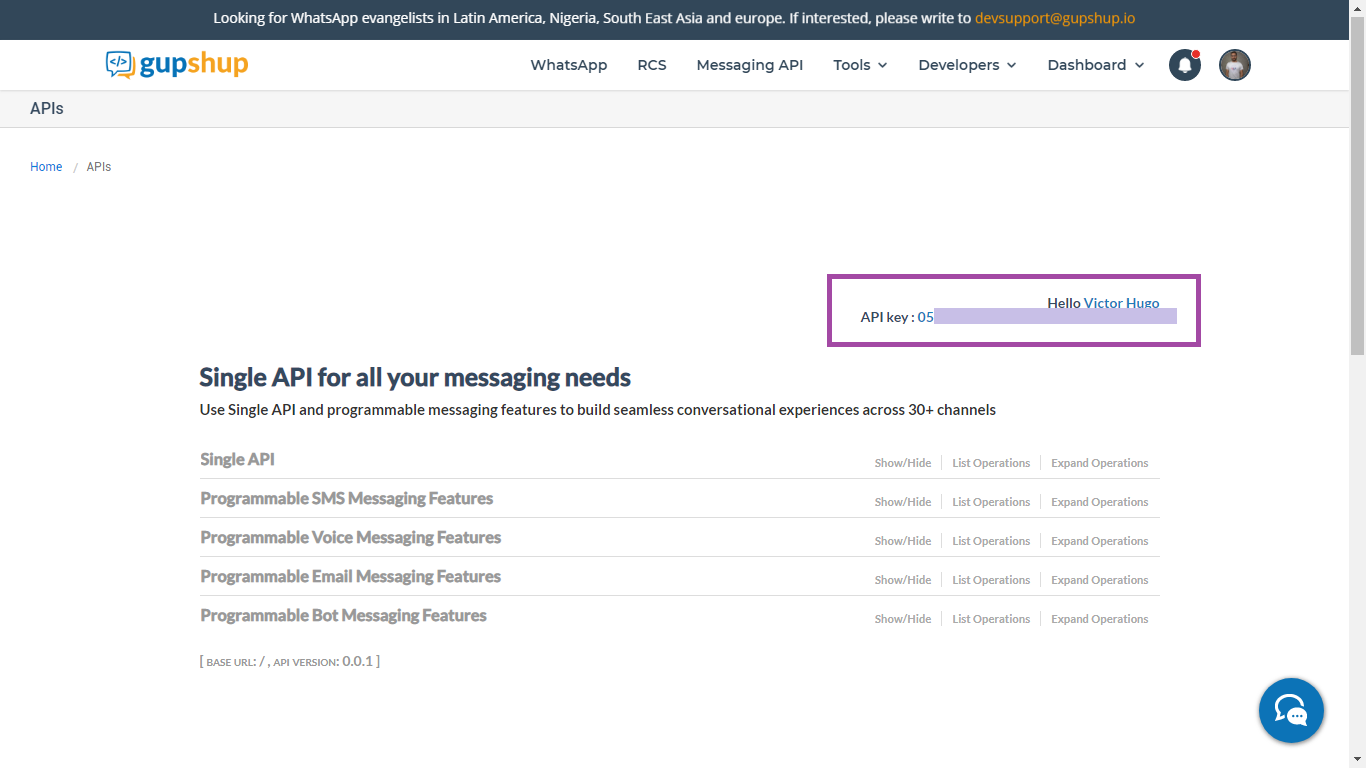Expand Operations for Voice Messaging
The image size is (1366, 768).
click(x=1100, y=541)
